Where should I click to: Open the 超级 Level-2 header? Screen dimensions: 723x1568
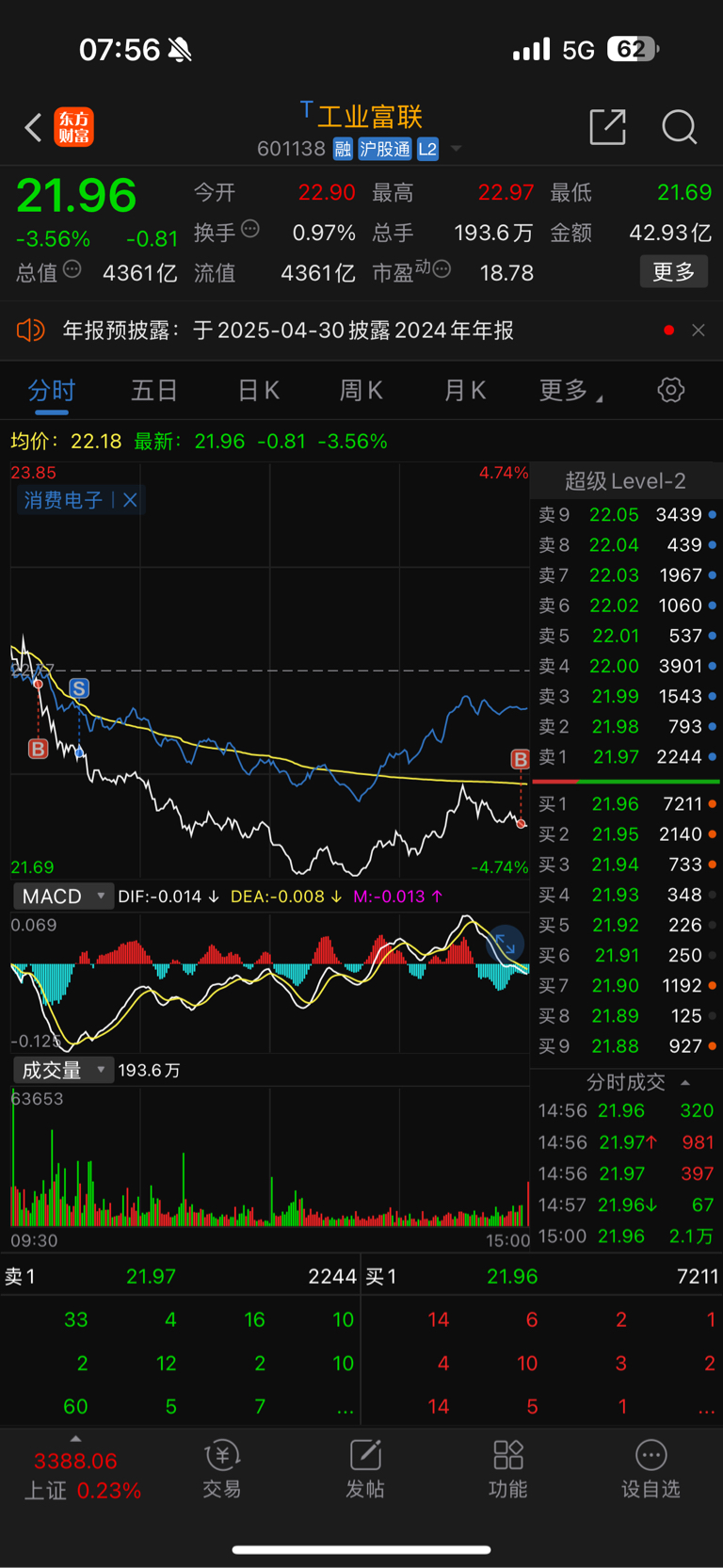[x=625, y=481]
